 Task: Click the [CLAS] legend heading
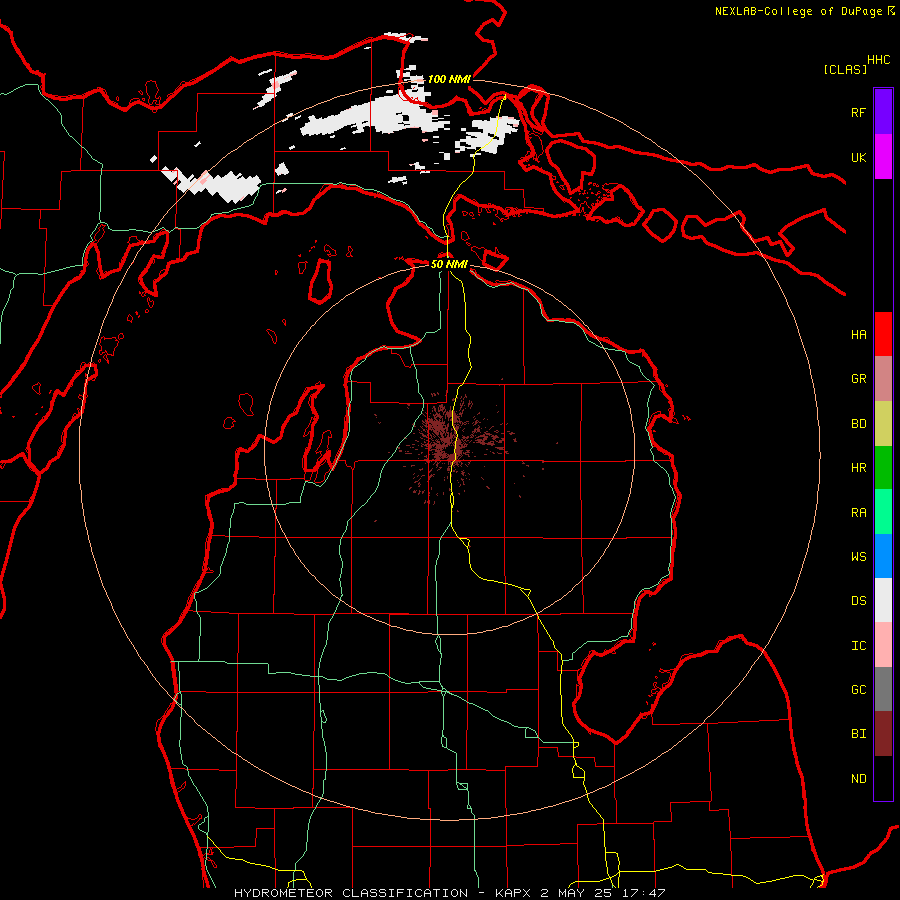pos(845,69)
